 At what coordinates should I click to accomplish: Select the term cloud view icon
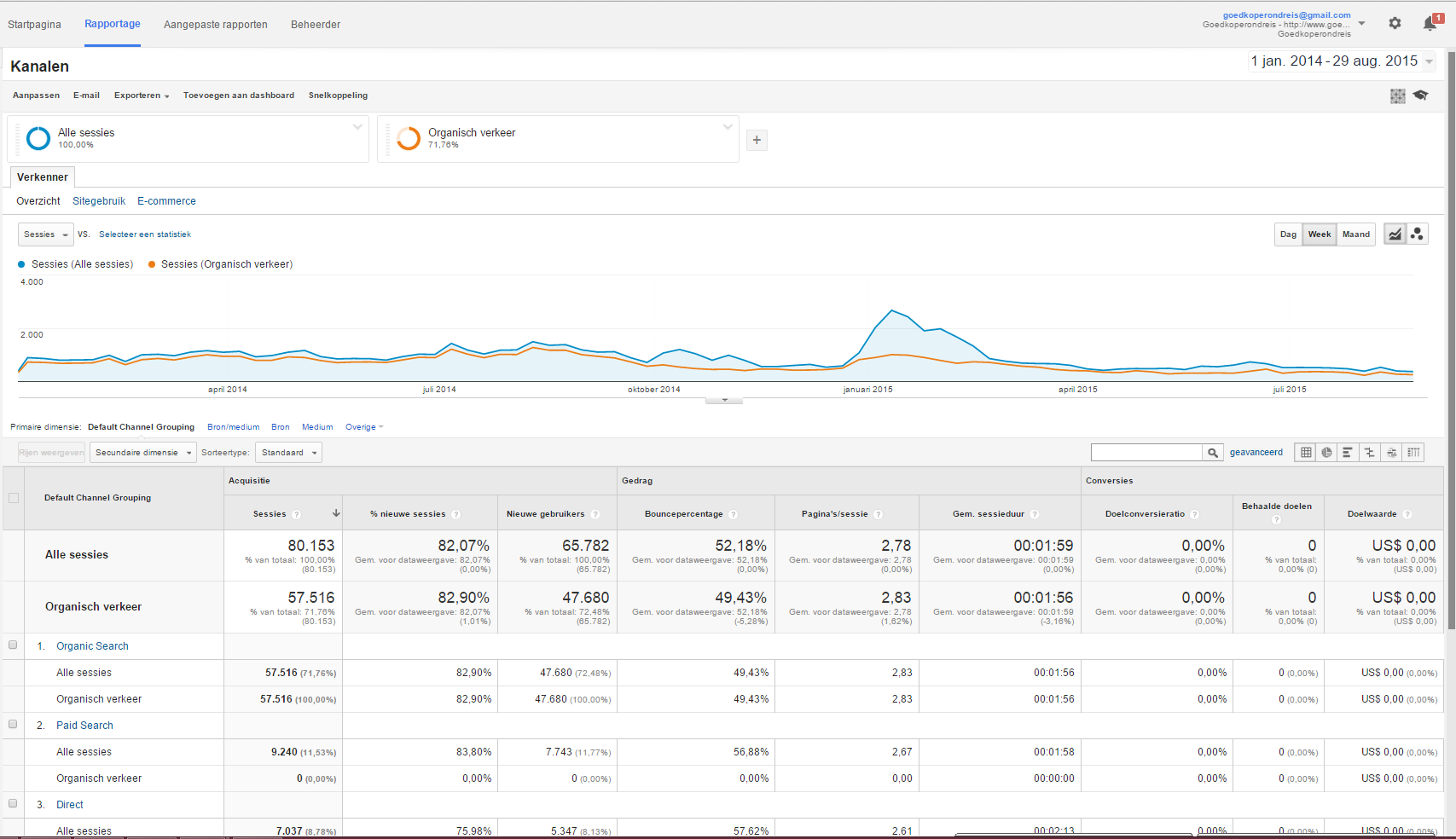(x=1391, y=453)
